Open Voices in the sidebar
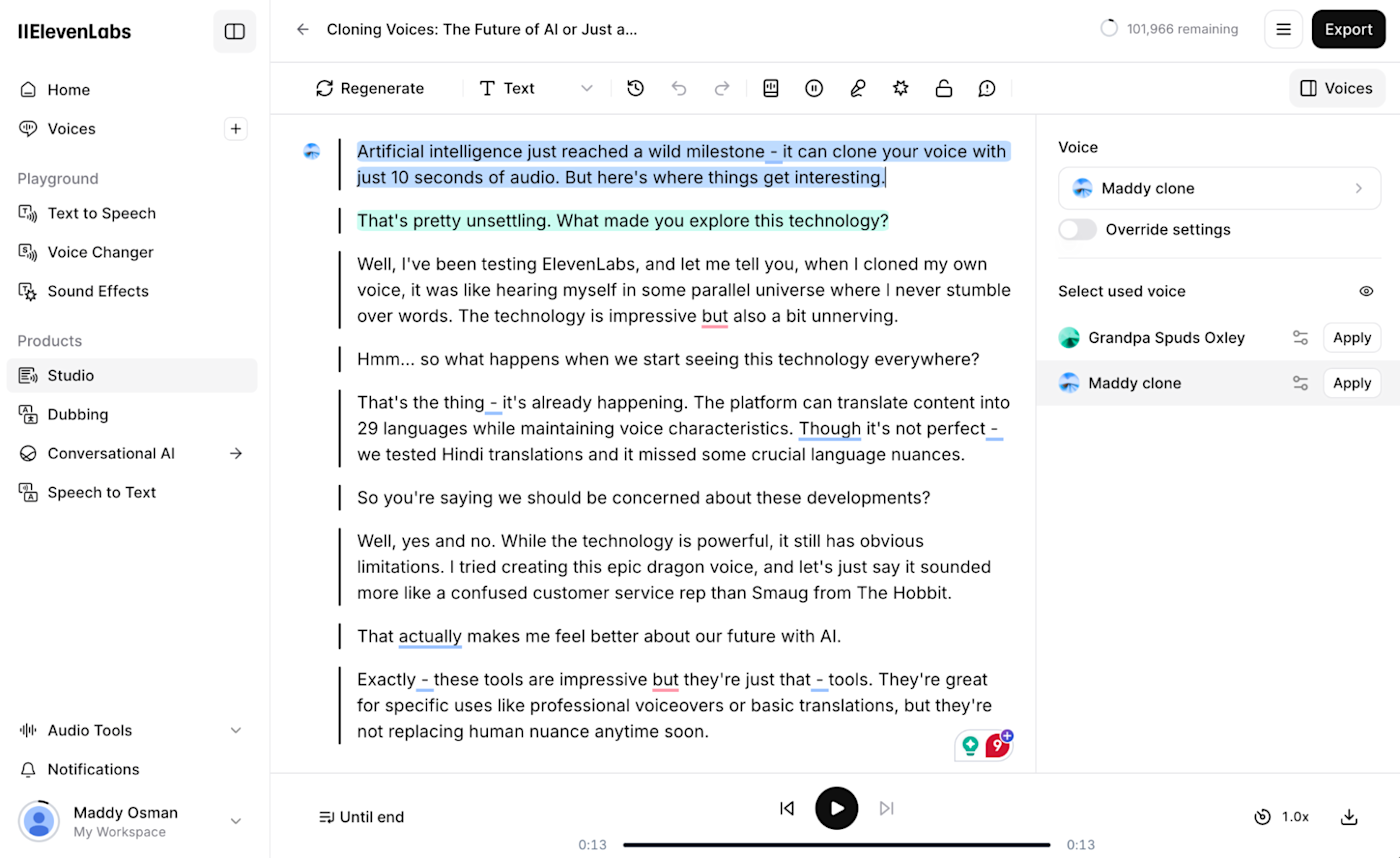The width and height of the screenshot is (1400, 858). tap(72, 129)
